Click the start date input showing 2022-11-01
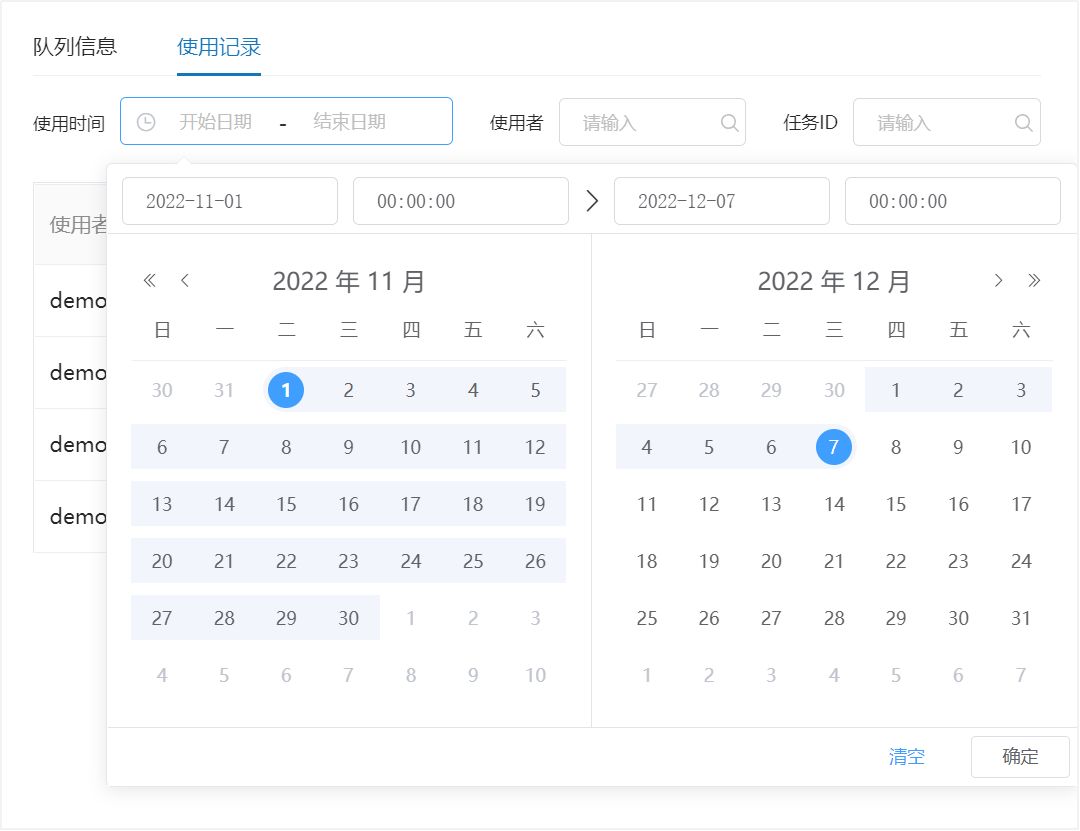The height and width of the screenshot is (831, 1080). click(x=229, y=201)
